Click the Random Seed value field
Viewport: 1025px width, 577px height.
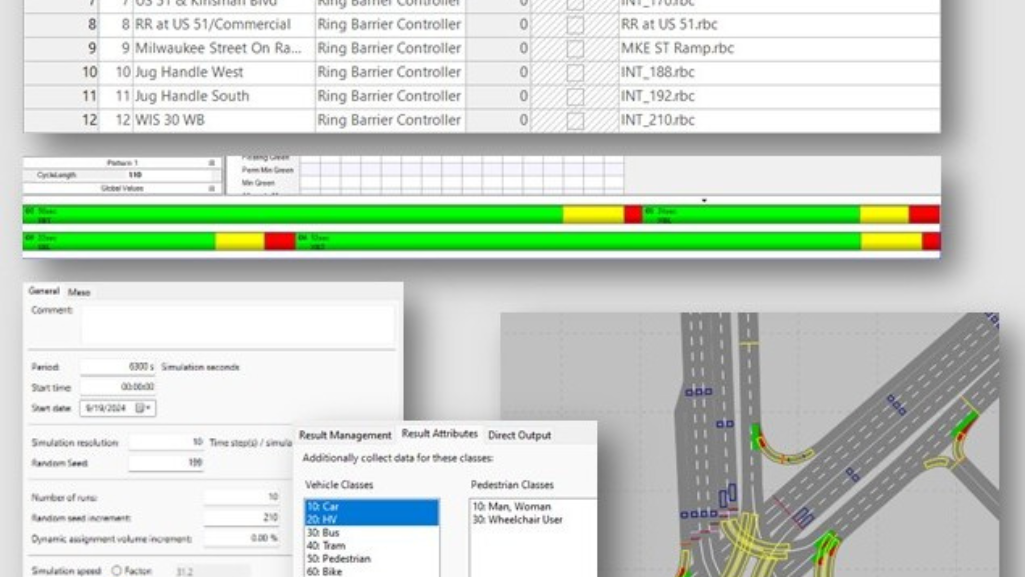coord(166,463)
